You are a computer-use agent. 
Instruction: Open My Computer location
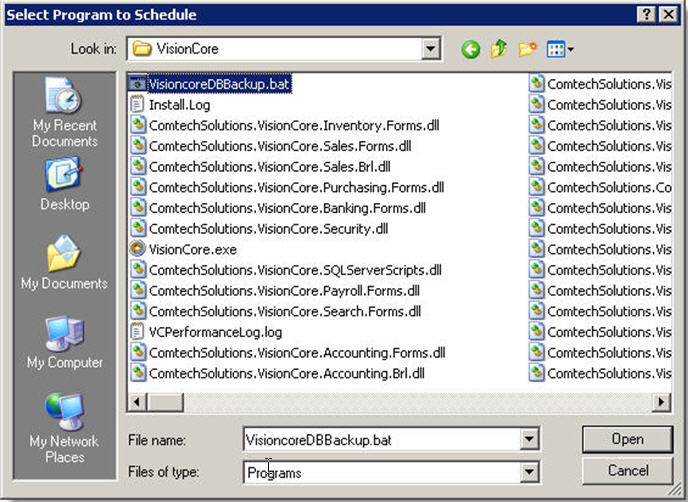point(64,343)
